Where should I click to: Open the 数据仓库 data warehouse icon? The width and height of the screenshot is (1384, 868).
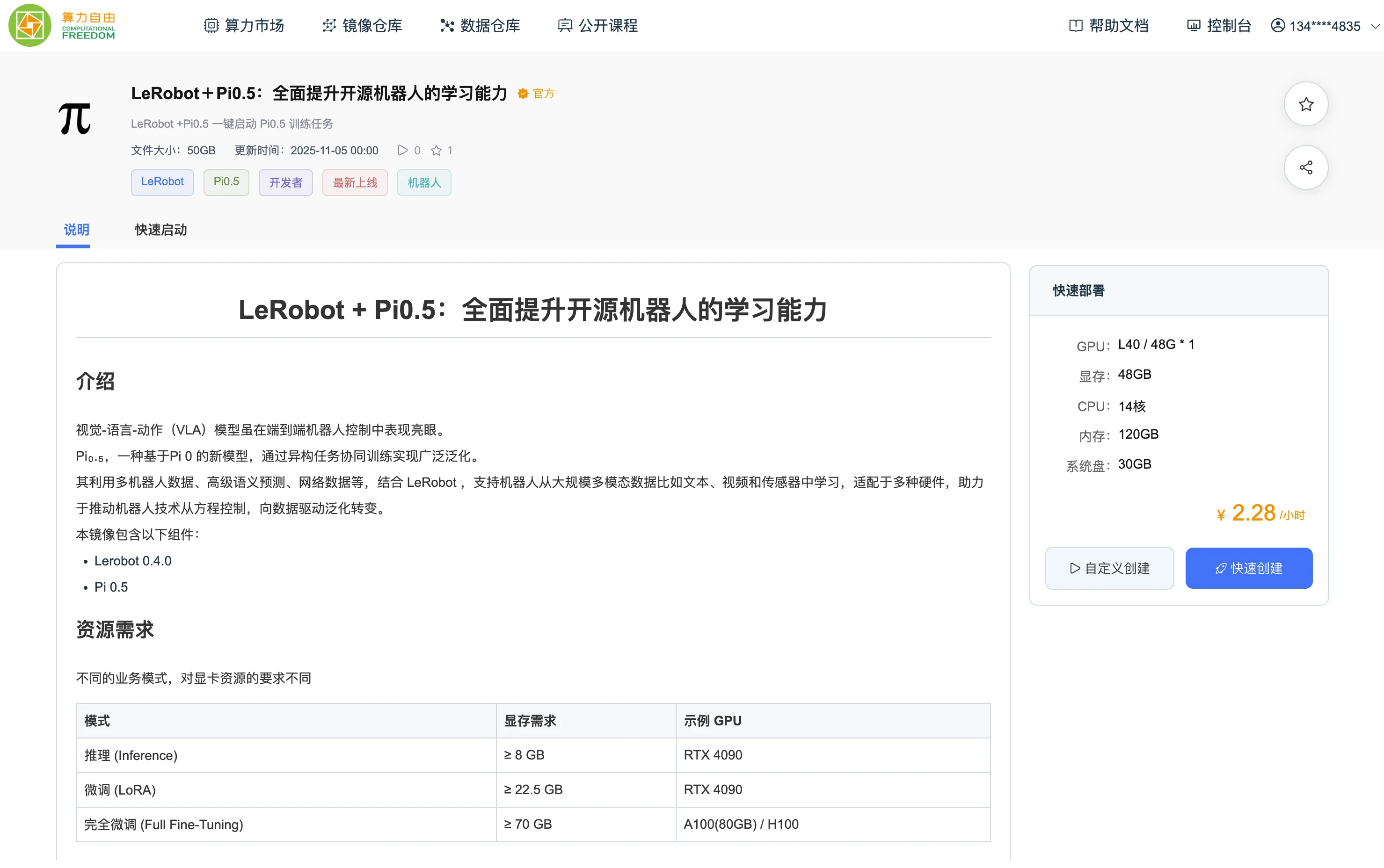[446, 25]
